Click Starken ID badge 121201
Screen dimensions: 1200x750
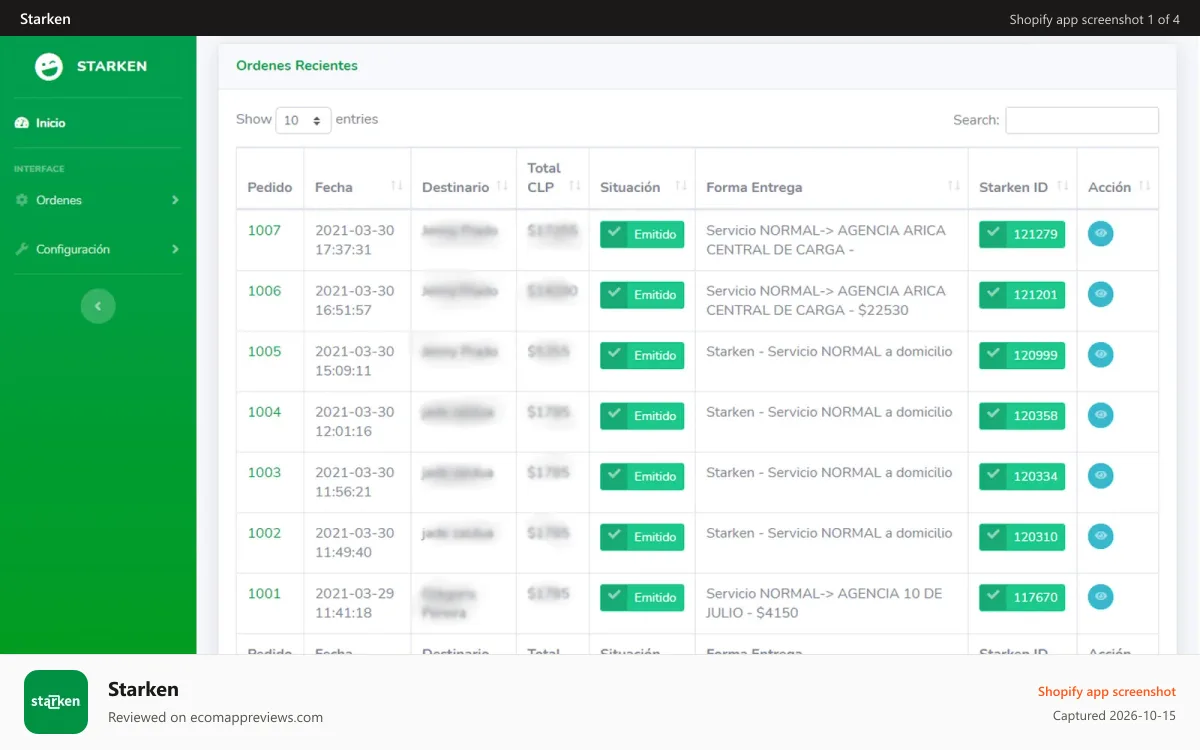pyautogui.click(x=1022, y=295)
